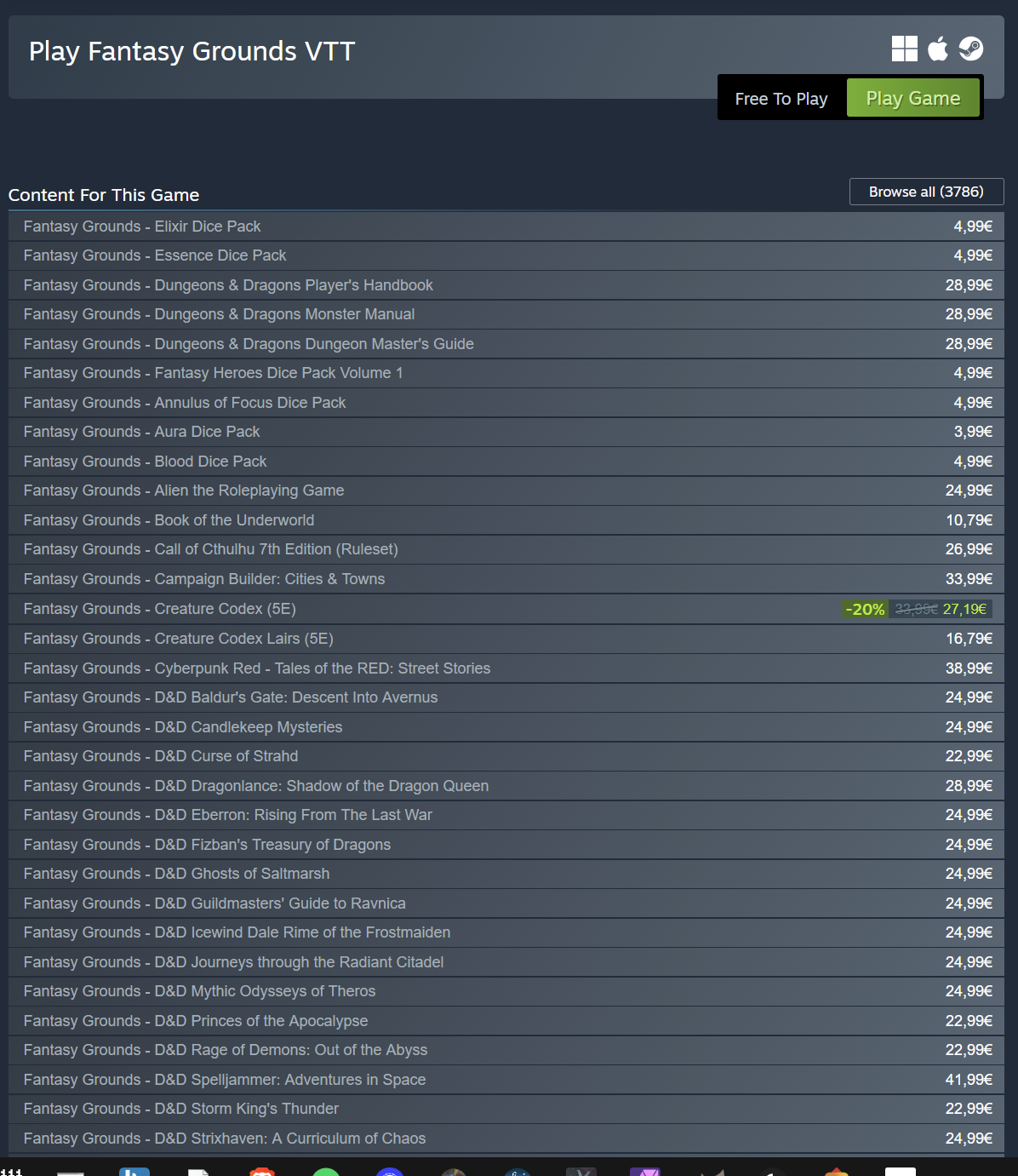Select D&D Baldur's Gate: Descent Into Avernus
The width and height of the screenshot is (1018, 1176).
[x=506, y=697]
